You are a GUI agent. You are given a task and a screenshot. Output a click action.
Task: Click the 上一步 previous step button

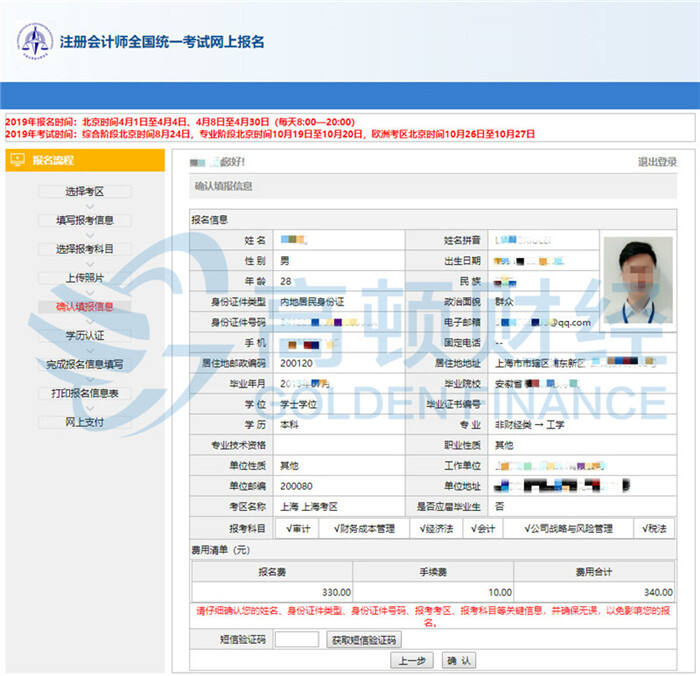click(412, 661)
